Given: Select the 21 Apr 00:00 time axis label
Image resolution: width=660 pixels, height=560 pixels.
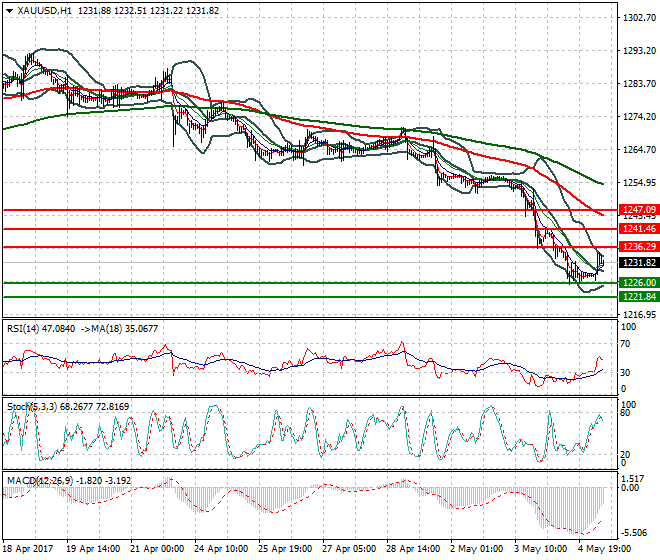Looking at the screenshot, I should coord(157,549).
